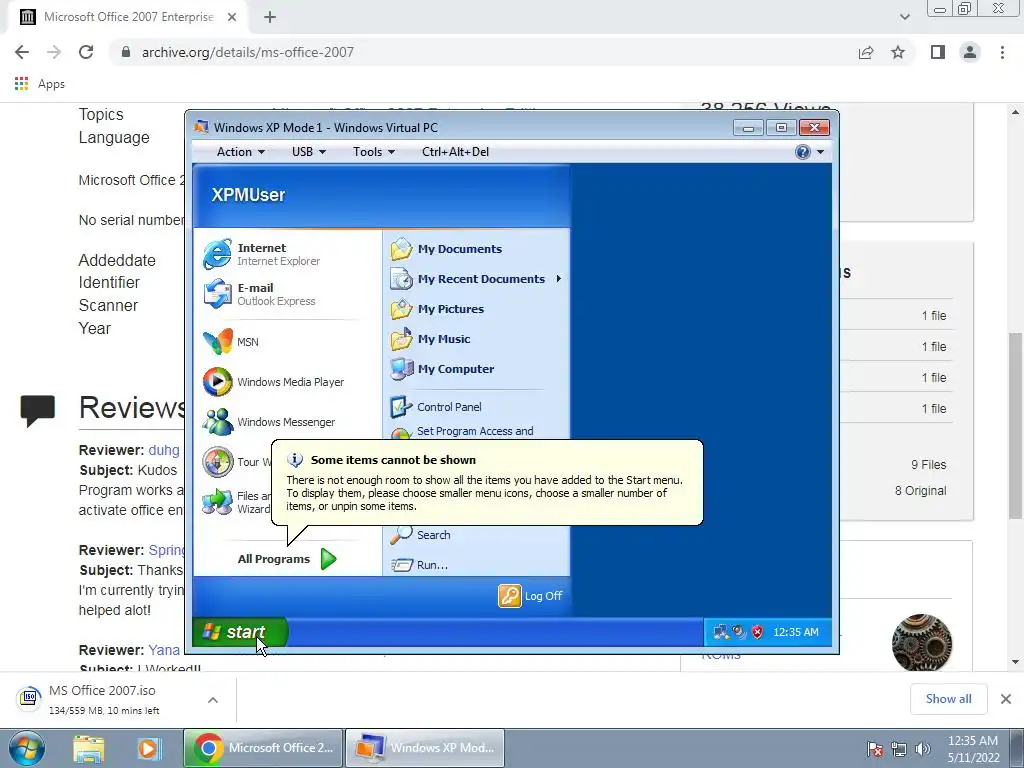Open My Music folder

pyautogui.click(x=430, y=339)
